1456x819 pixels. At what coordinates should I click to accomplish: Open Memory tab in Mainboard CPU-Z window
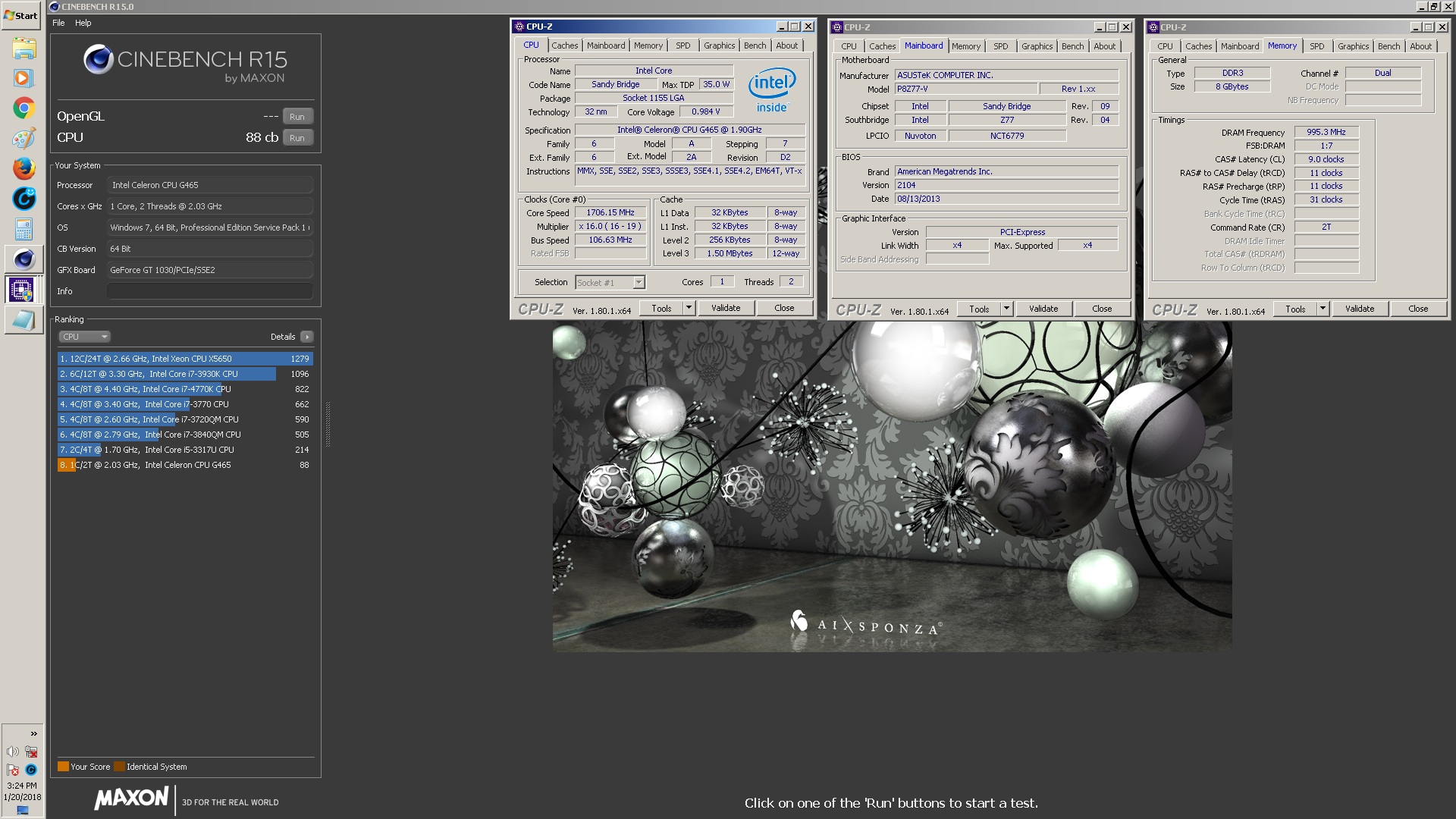tap(965, 46)
